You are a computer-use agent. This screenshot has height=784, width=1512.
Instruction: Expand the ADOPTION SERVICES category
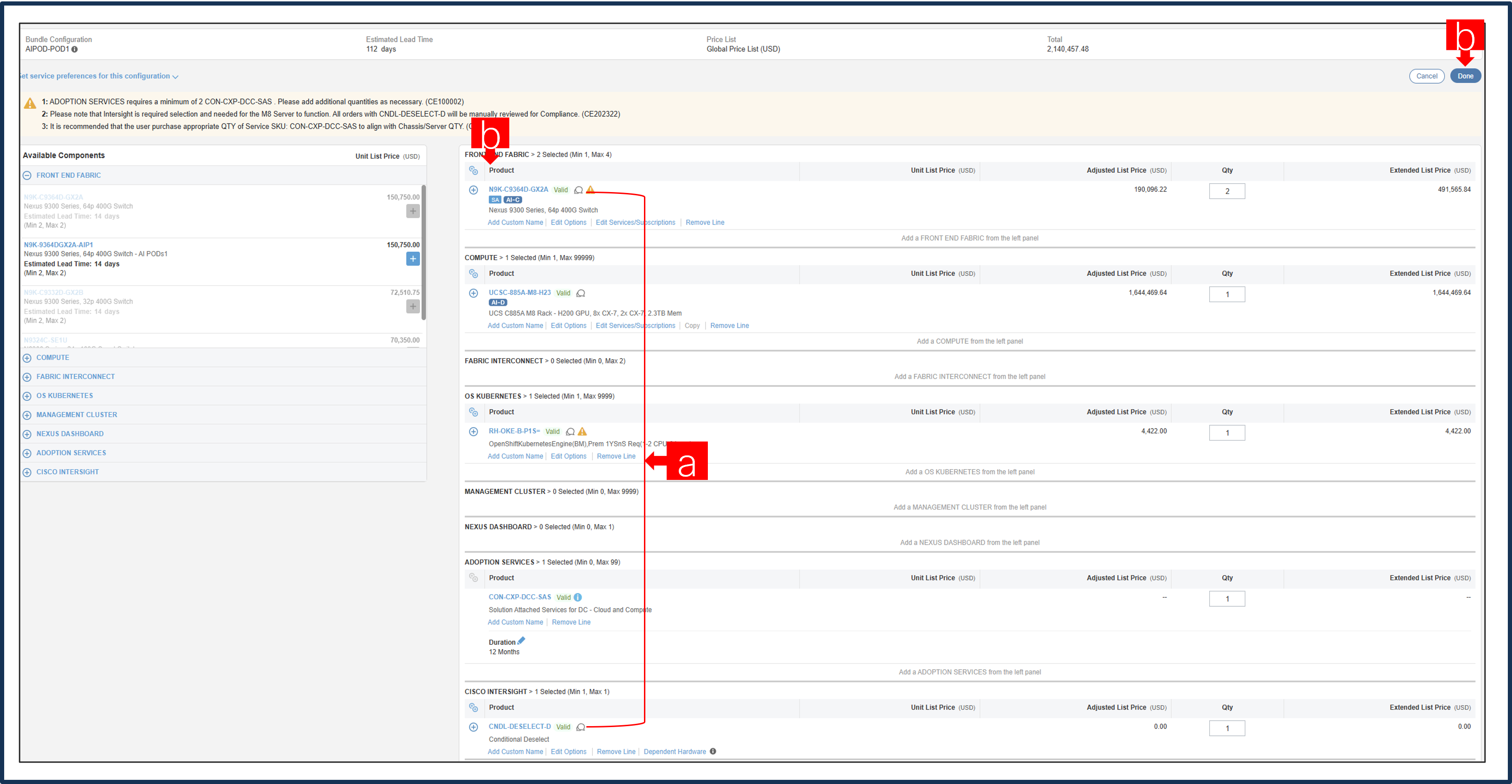(27, 453)
